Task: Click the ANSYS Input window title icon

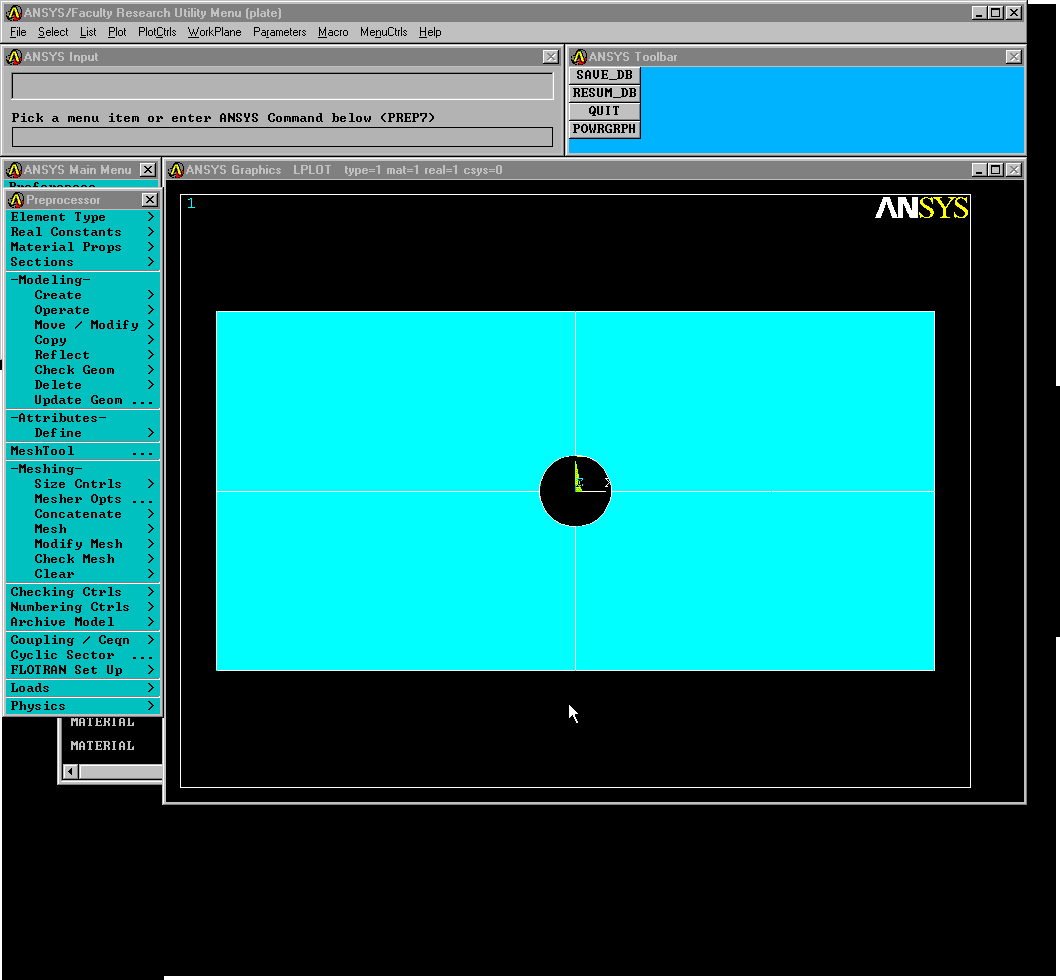Action: [14, 57]
